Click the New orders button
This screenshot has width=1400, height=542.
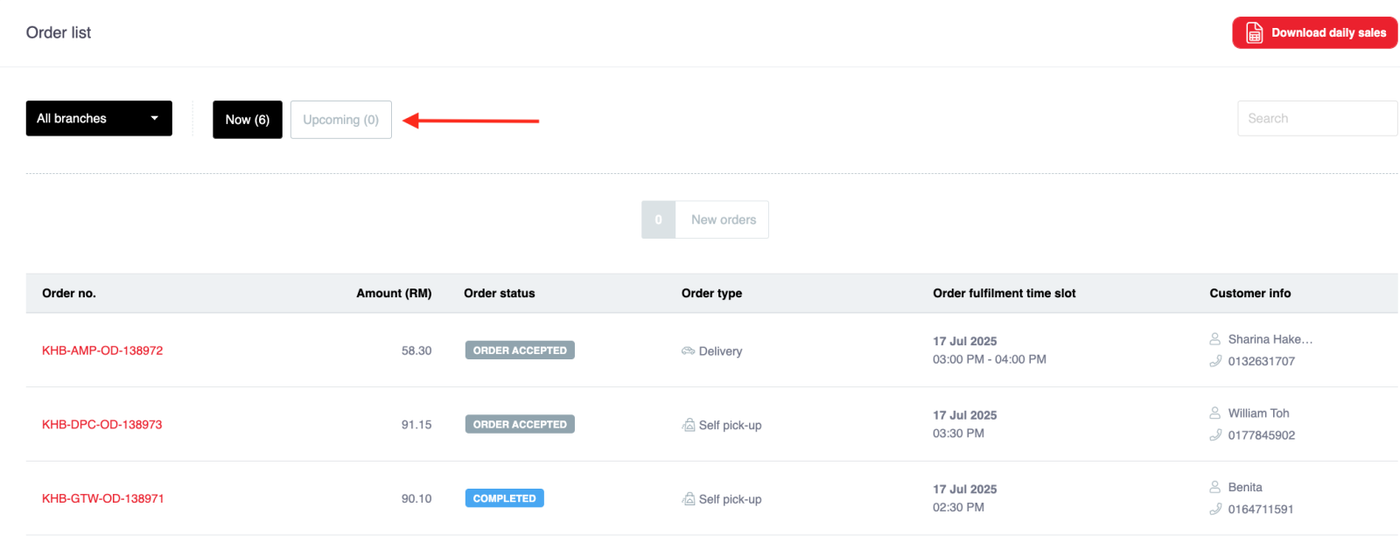click(x=705, y=220)
